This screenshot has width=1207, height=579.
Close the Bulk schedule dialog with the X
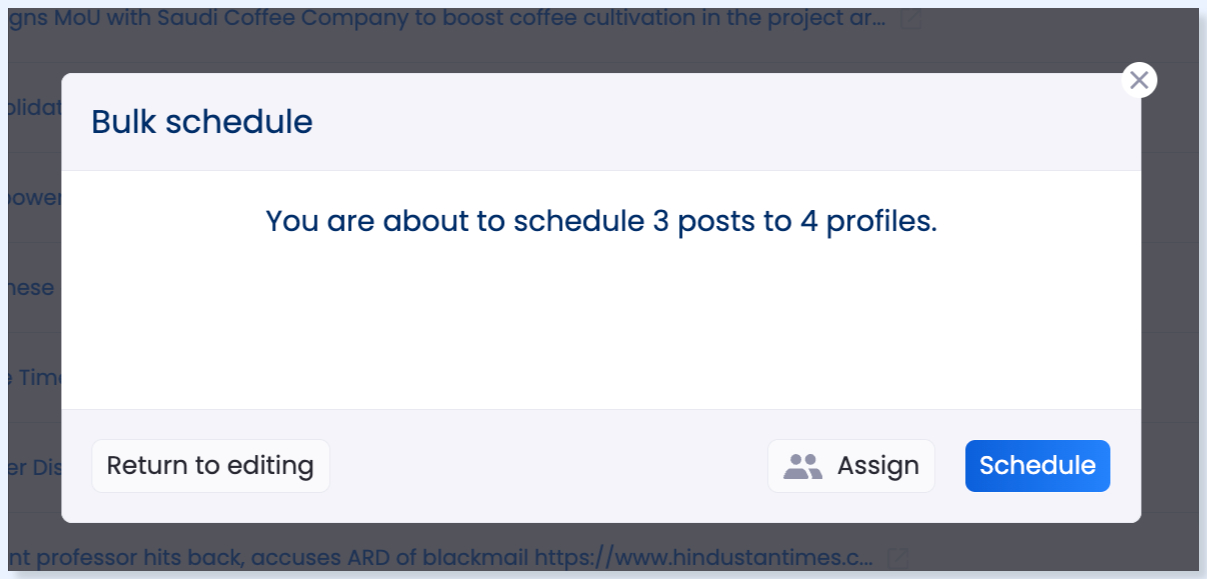tap(1139, 80)
